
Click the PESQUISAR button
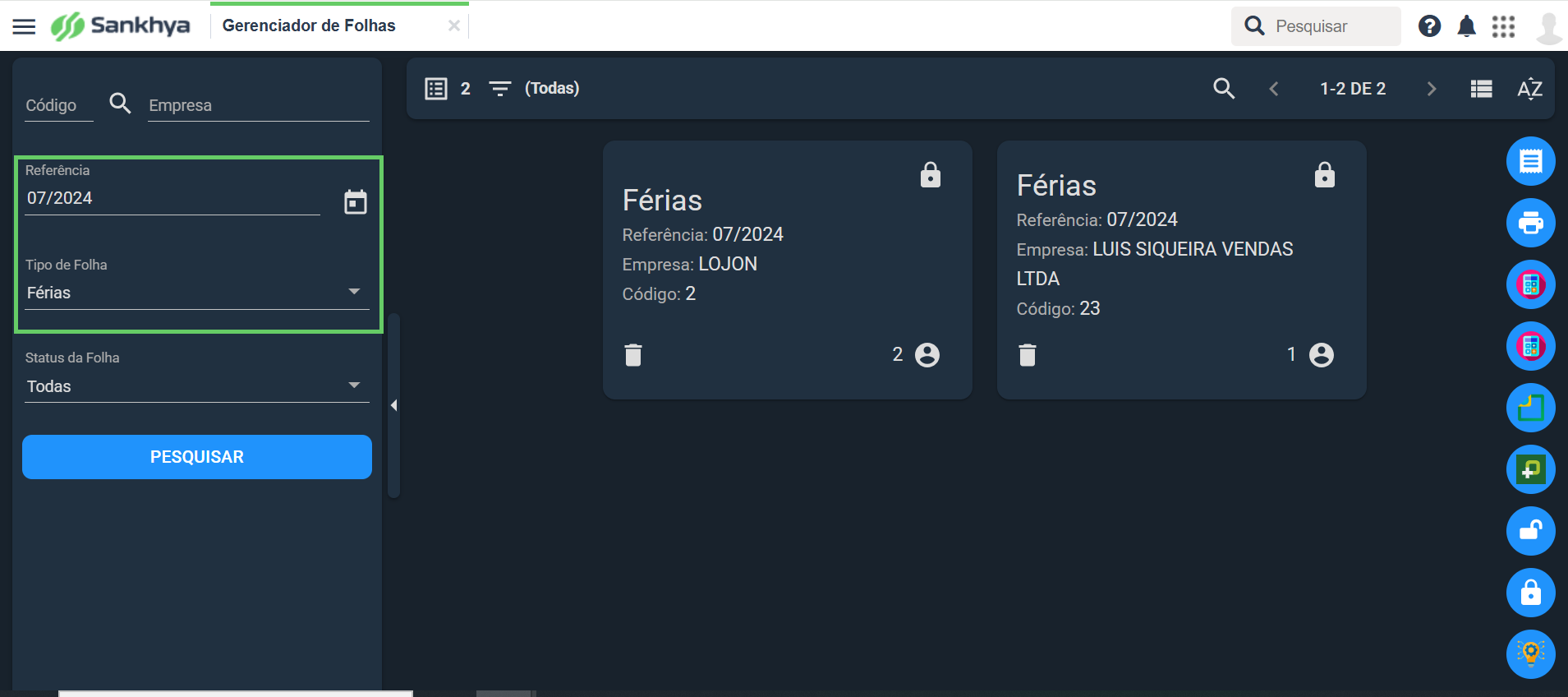click(x=197, y=457)
